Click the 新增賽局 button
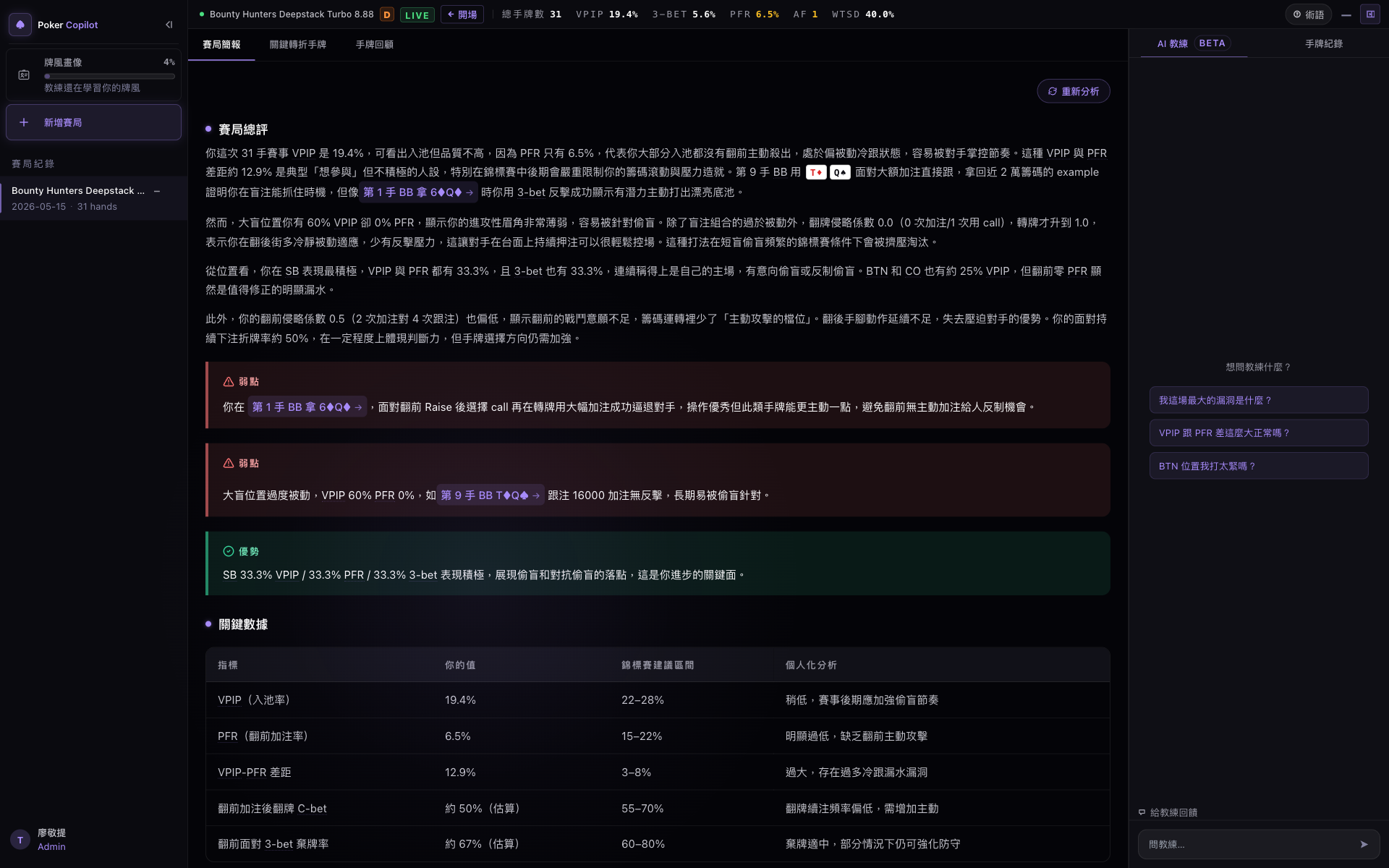The image size is (1389, 868). (93, 122)
